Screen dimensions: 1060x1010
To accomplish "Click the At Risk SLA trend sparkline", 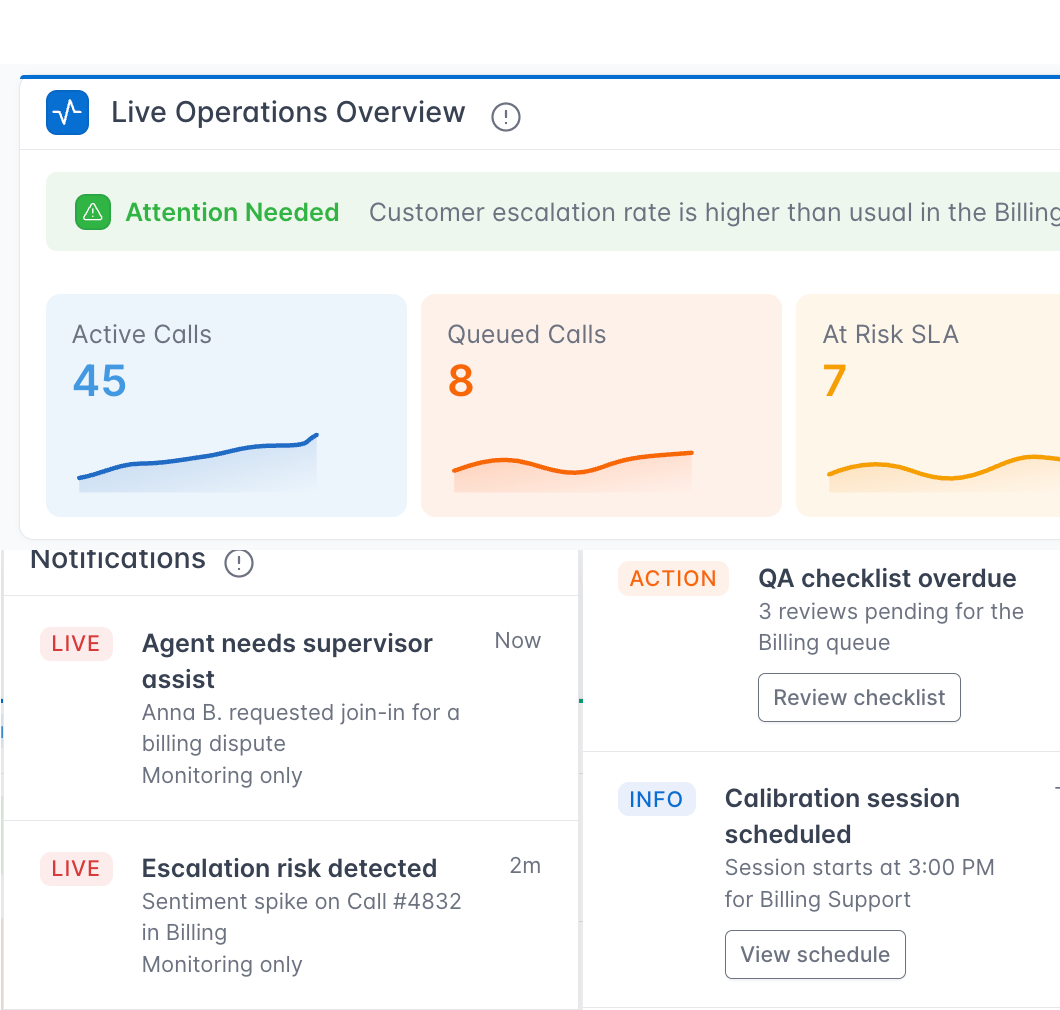I will [x=944, y=474].
